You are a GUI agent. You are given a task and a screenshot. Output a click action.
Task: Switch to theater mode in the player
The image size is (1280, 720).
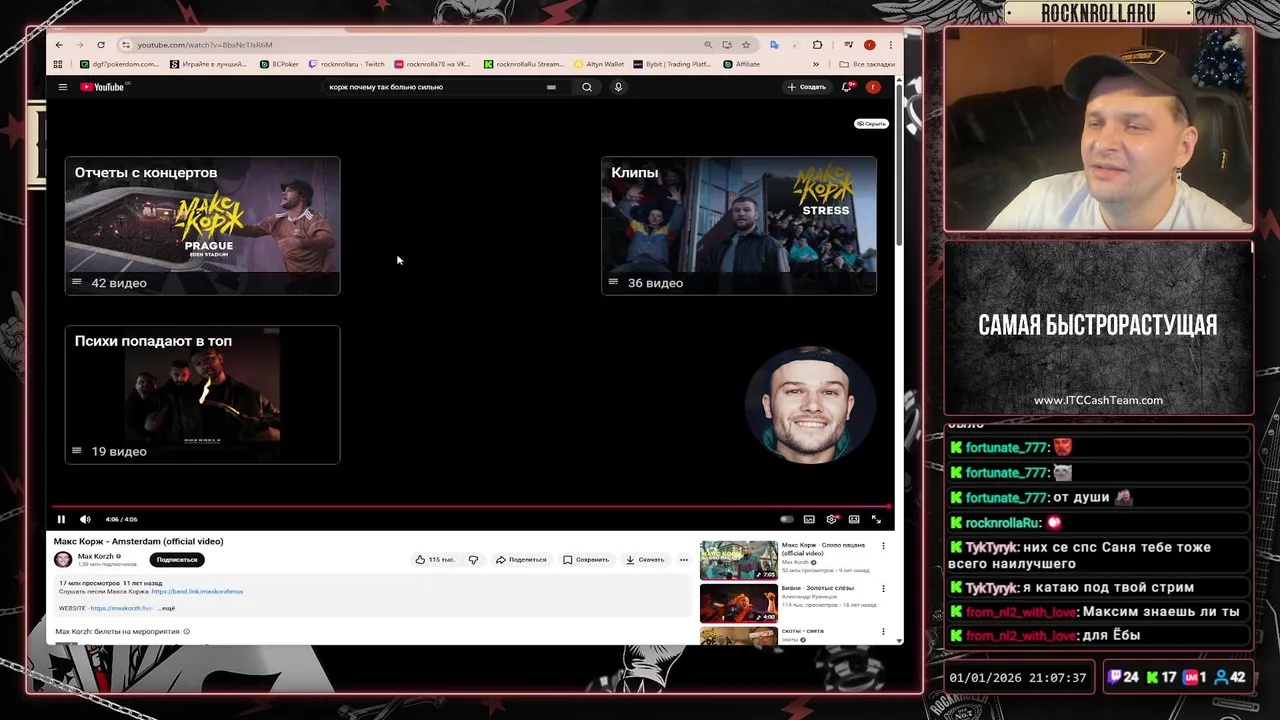point(854,519)
